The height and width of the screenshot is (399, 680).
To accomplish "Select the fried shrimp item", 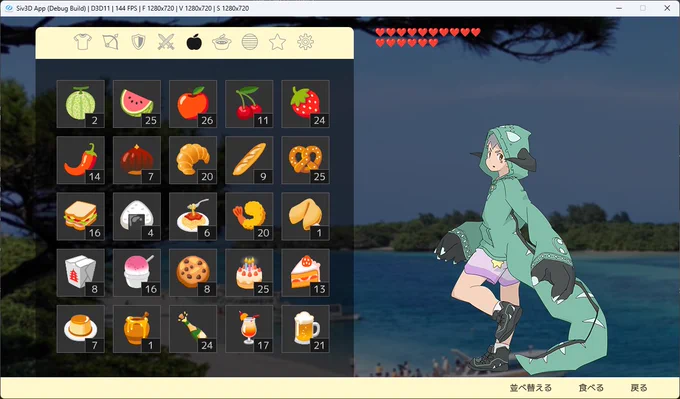I will pyautogui.click(x=249, y=216).
